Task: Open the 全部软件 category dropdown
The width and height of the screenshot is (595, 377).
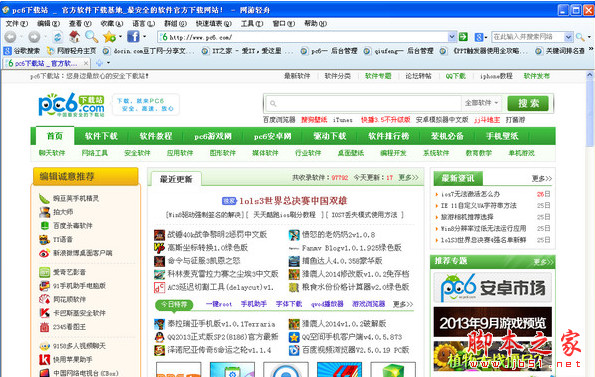Action: coord(481,103)
